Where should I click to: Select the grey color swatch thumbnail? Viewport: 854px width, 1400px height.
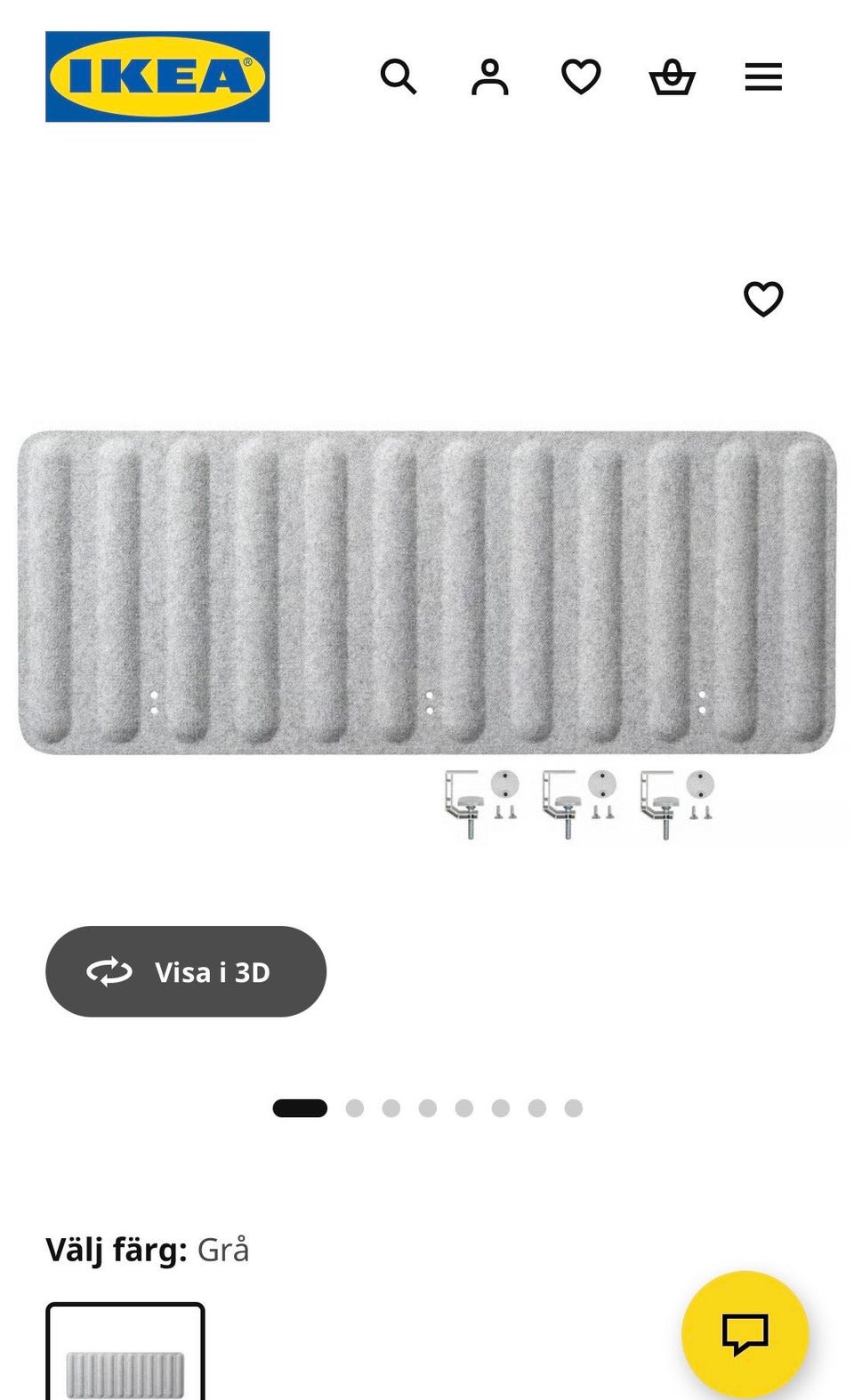click(125, 1352)
